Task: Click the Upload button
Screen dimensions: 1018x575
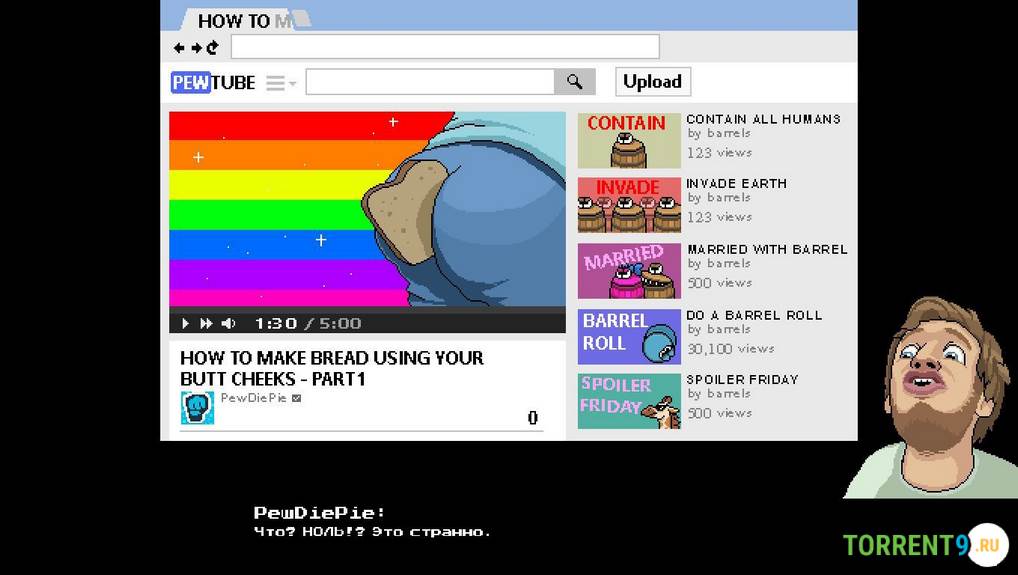Action: [652, 82]
